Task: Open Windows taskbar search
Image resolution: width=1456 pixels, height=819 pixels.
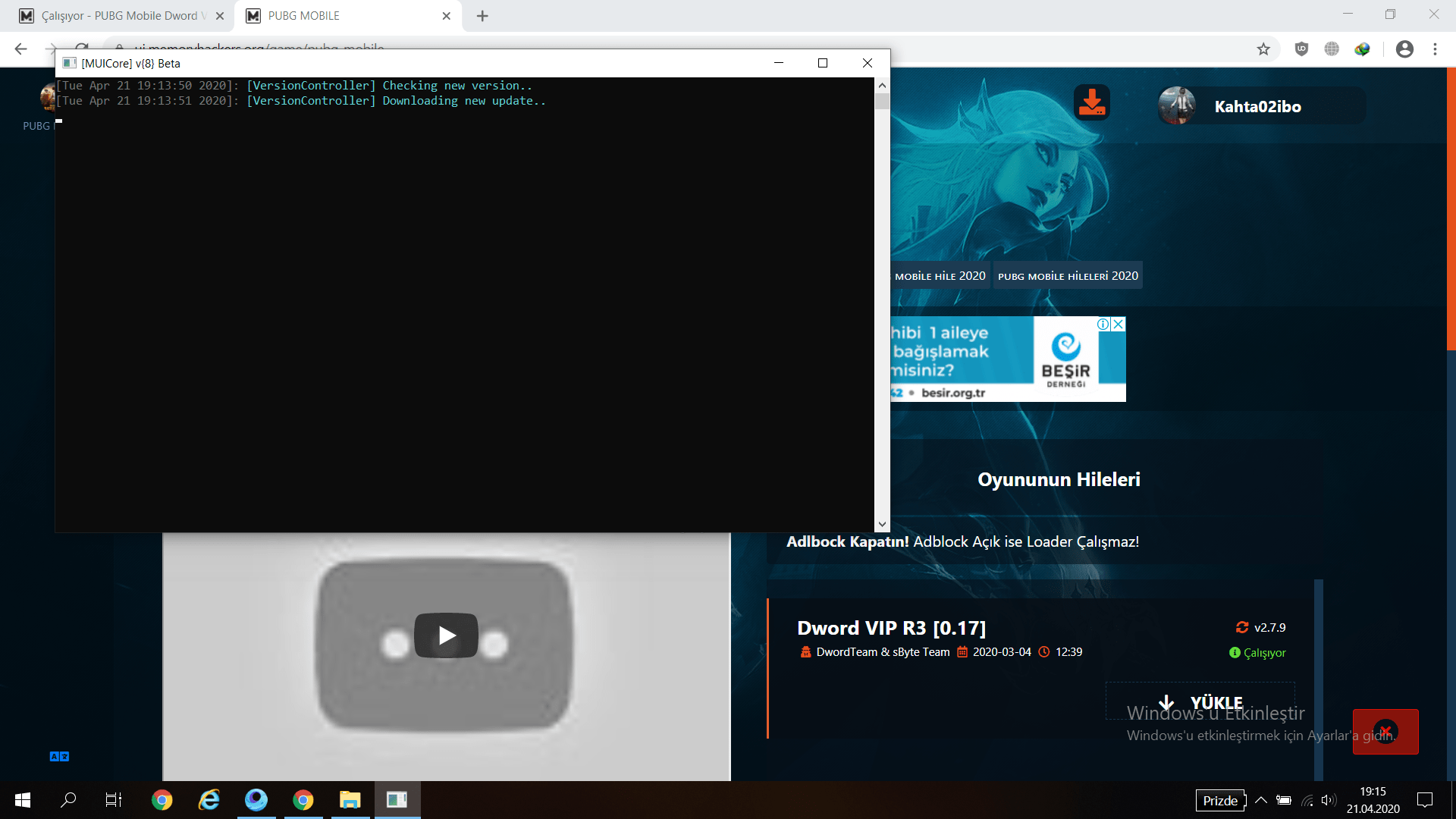Action: click(x=68, y=800)
